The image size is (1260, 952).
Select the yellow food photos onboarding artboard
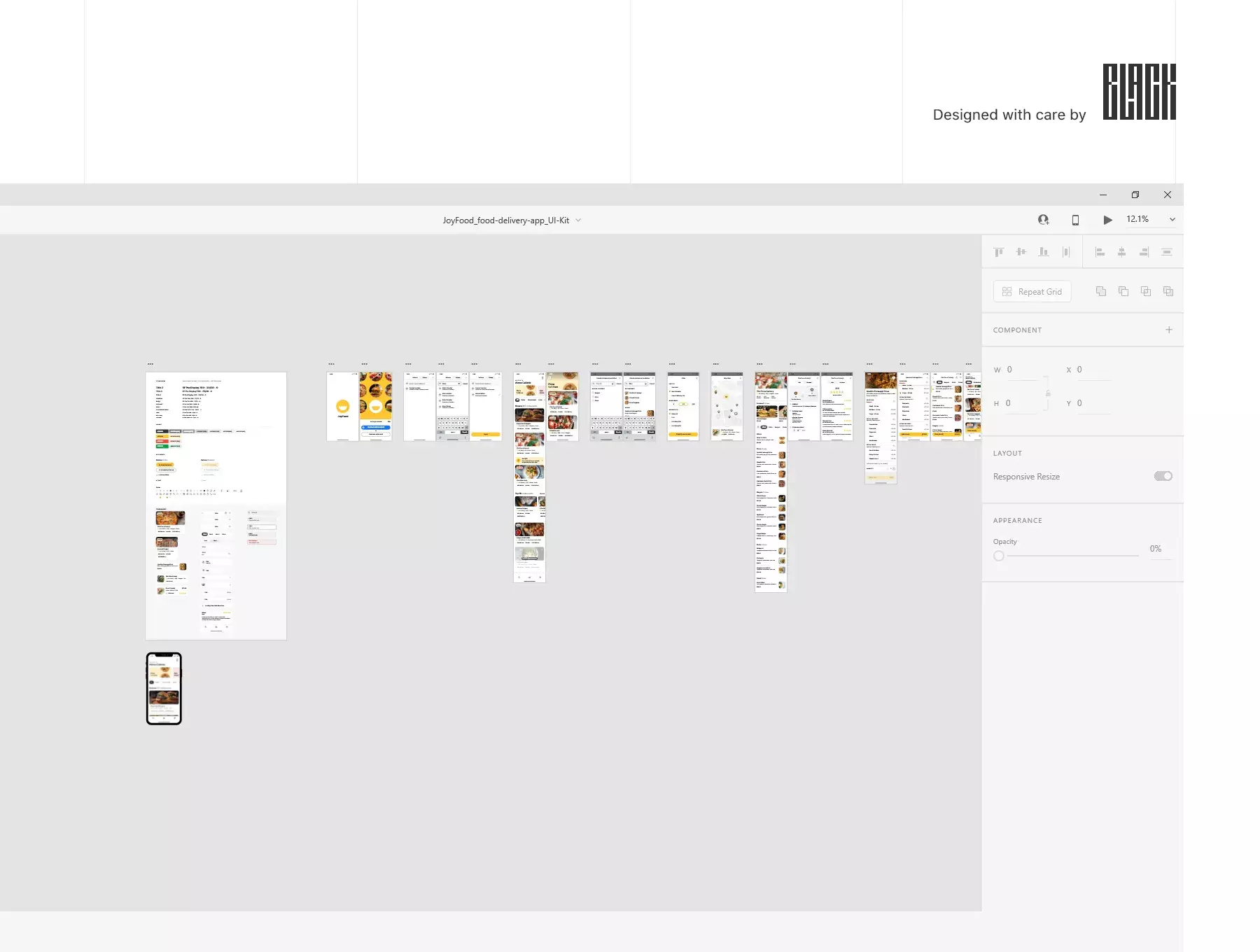376,407
